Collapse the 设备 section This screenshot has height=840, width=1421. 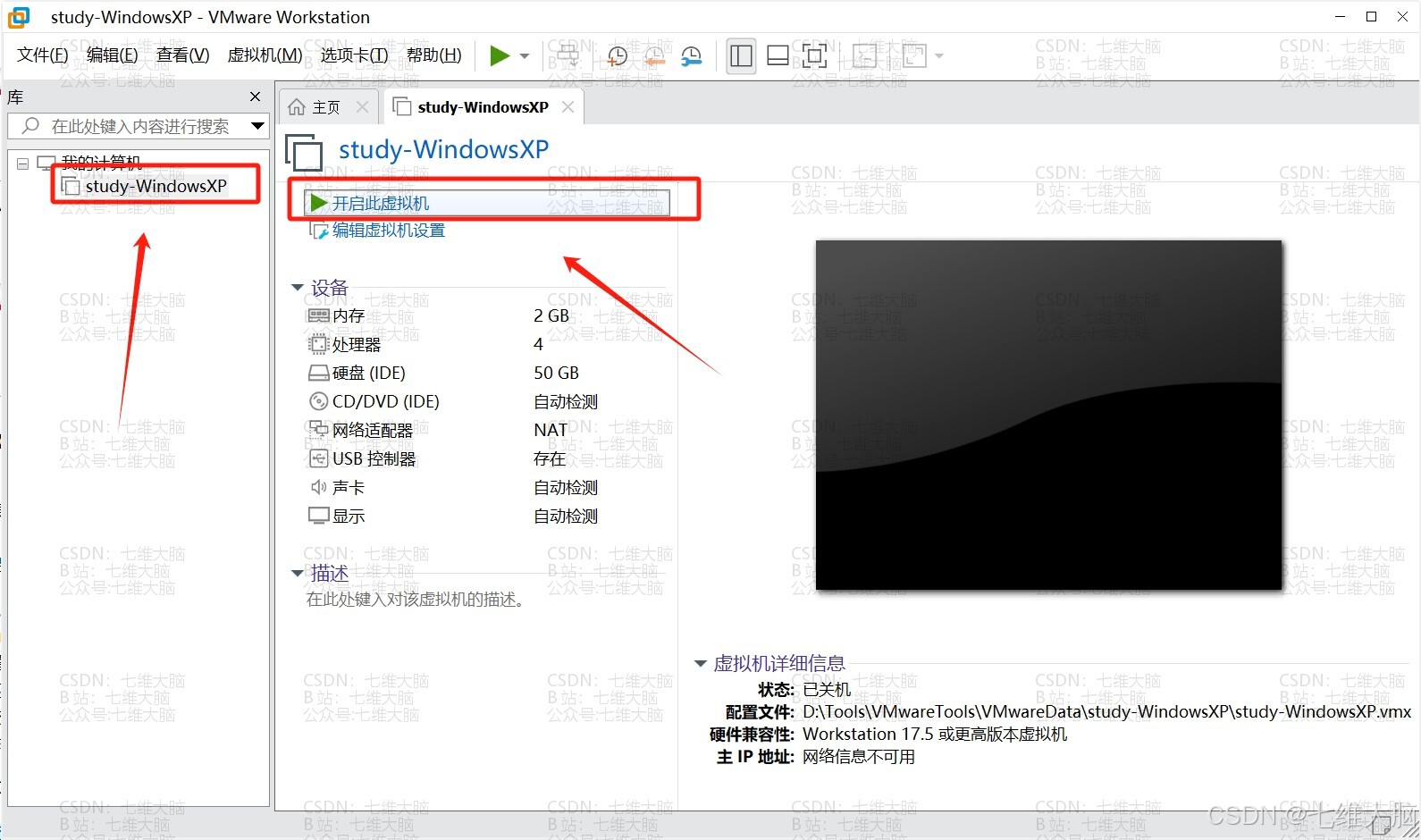(297, 288)
